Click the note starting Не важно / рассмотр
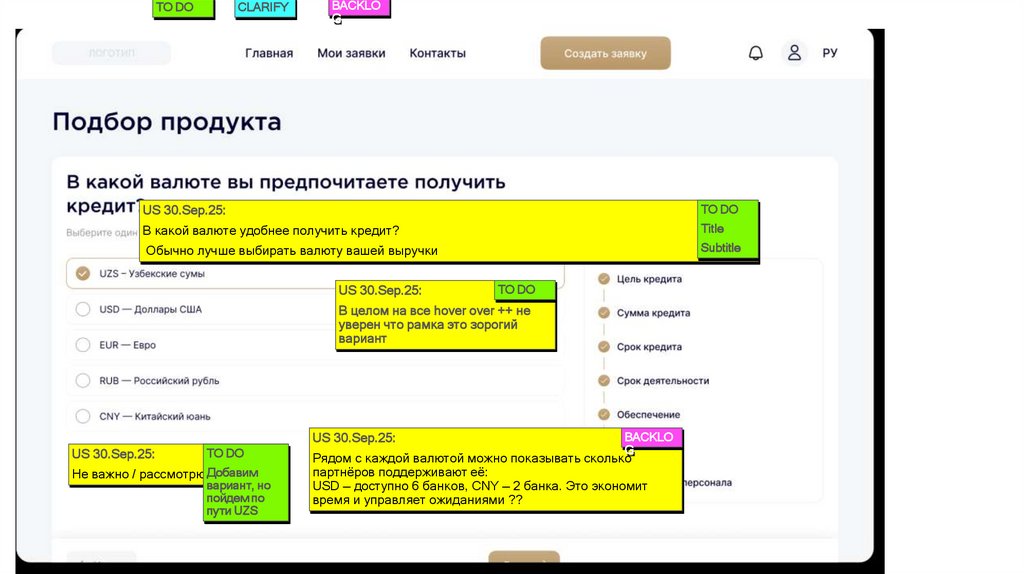The image size is (1024, 574). coord(136,464)
